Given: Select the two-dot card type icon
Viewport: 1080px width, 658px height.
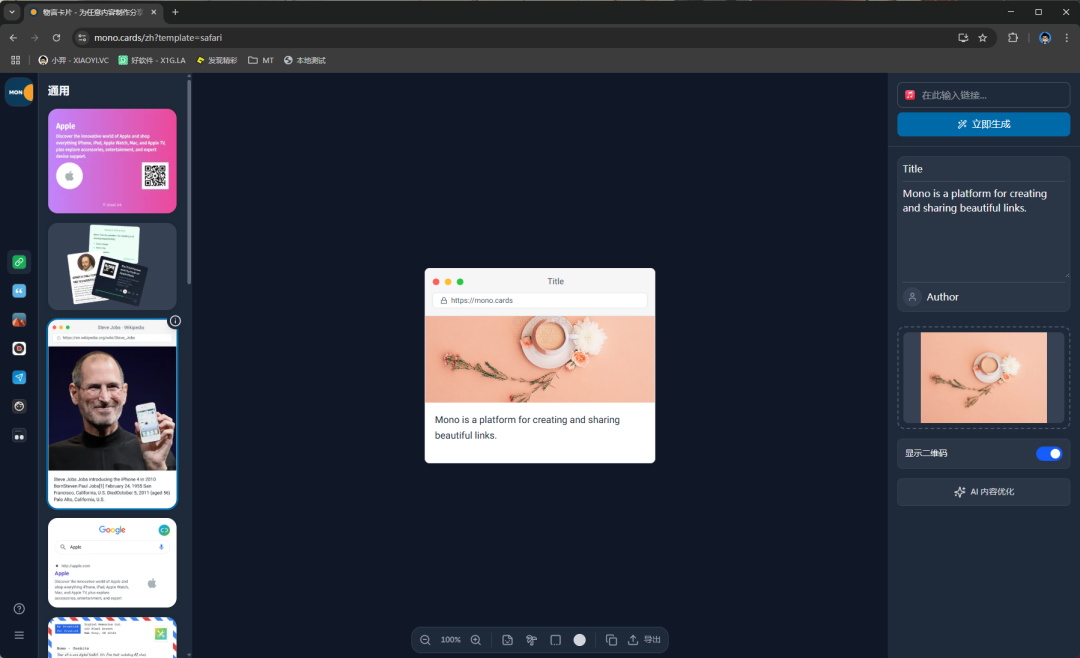Looking at the screenshot, I should [x=19, y=435].
